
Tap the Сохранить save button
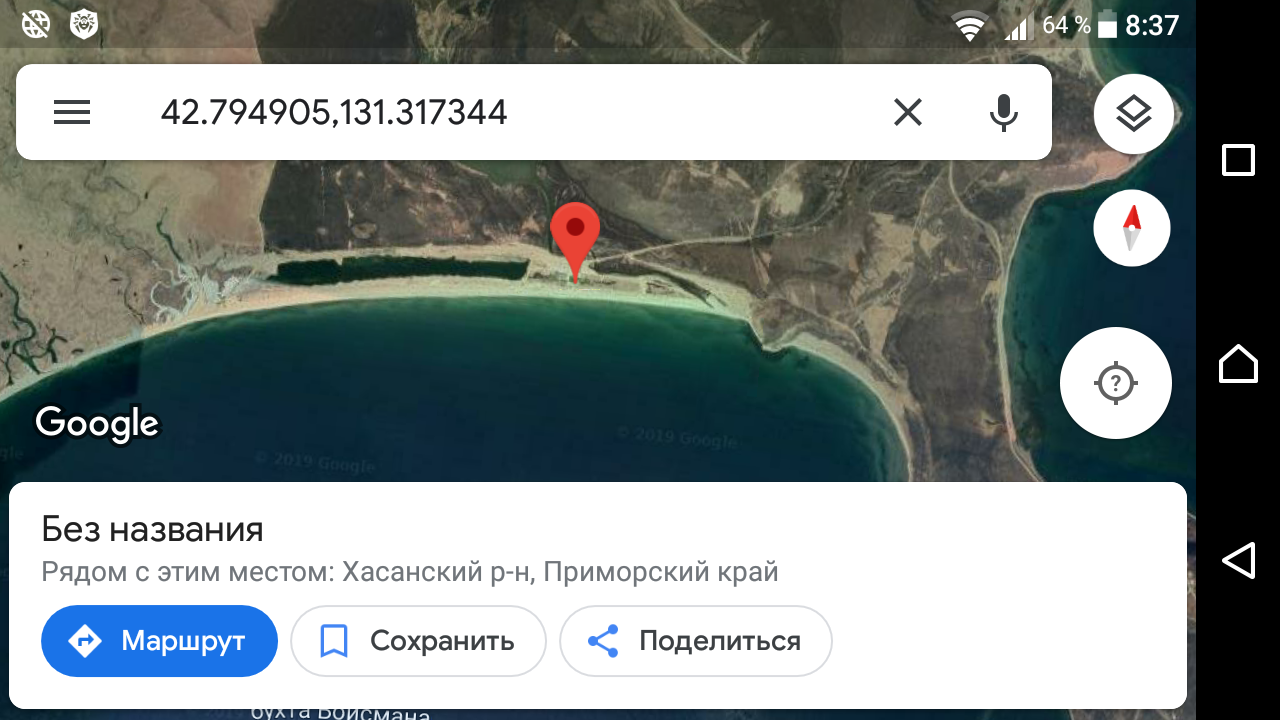click(418, 641)
